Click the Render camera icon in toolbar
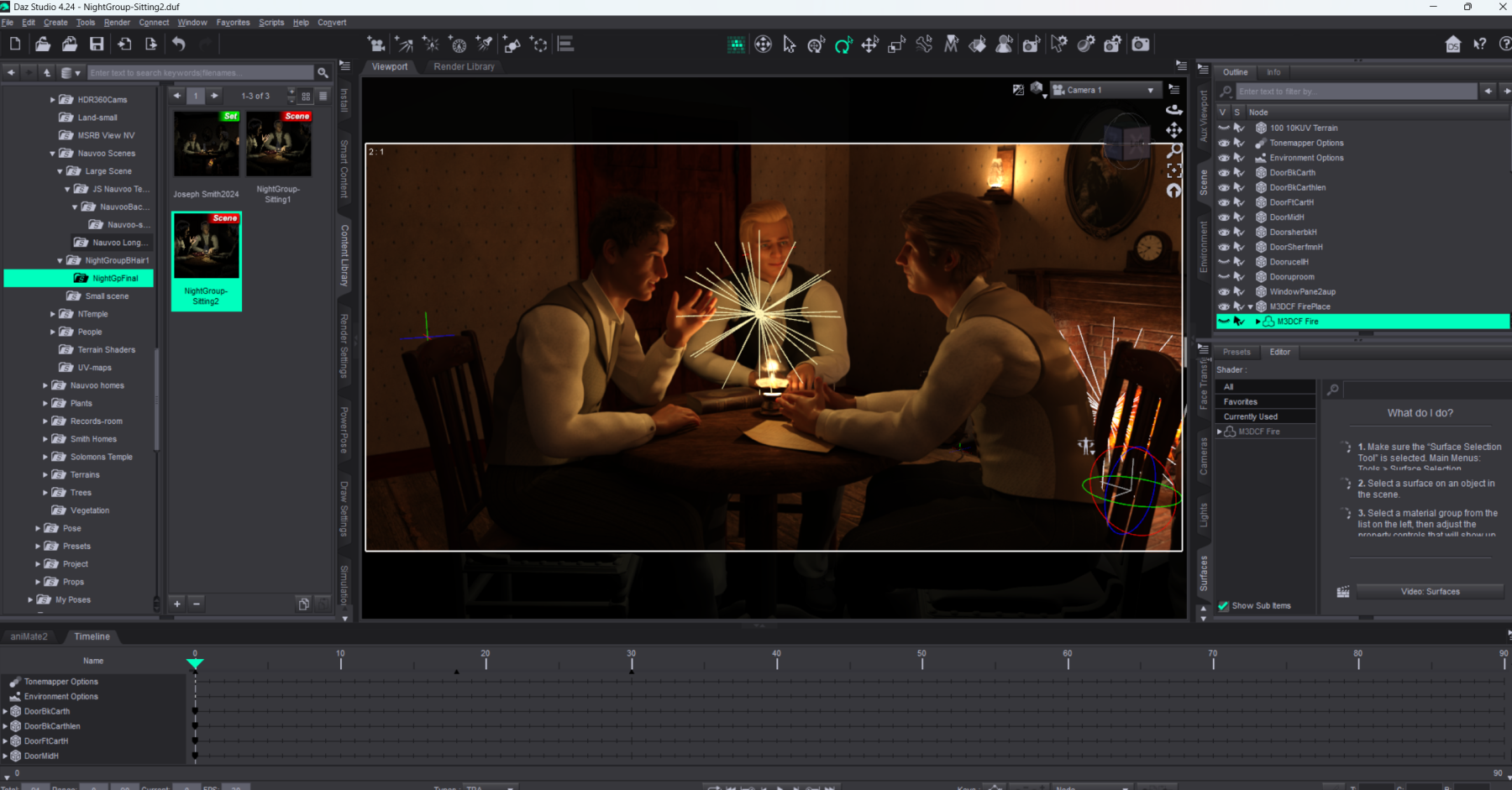The image size is (1512, 790). pyautogui.click(x=1140, y=44)
